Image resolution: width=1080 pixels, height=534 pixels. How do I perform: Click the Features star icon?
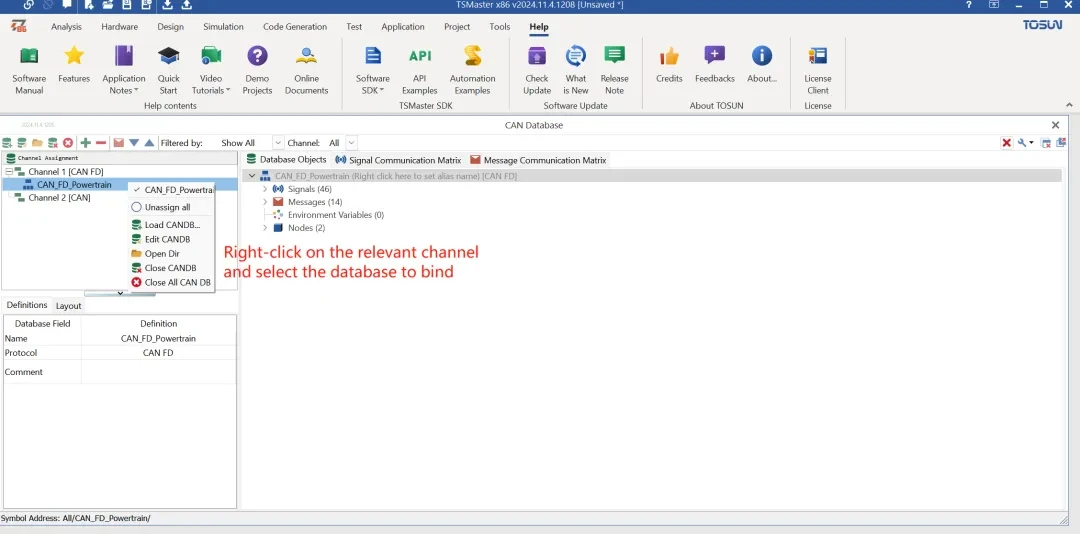click(x=74, y=55)
